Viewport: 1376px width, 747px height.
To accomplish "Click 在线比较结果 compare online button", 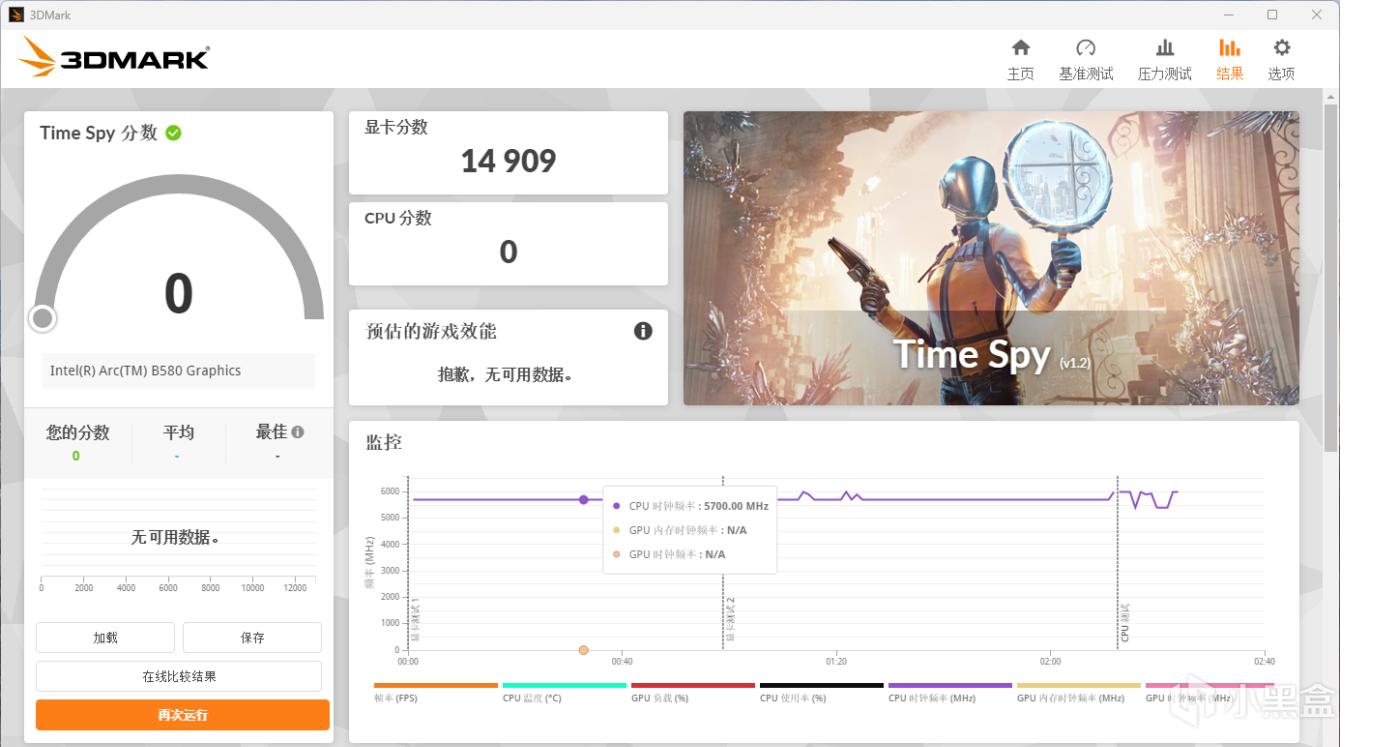I will (x=179, y=676).
